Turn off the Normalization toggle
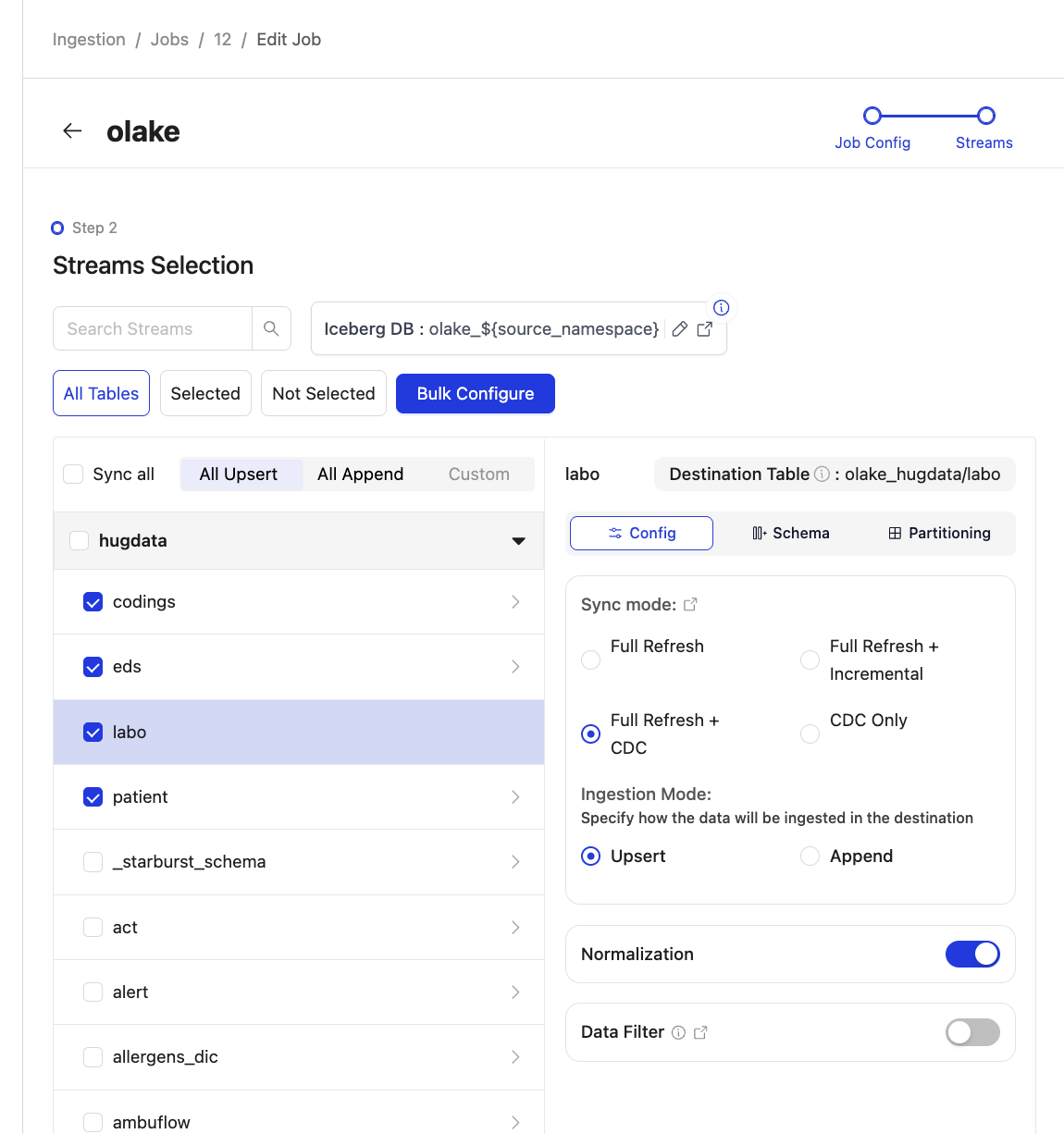This screenshot has height=1134, width=1064. [x=972, y=955]
